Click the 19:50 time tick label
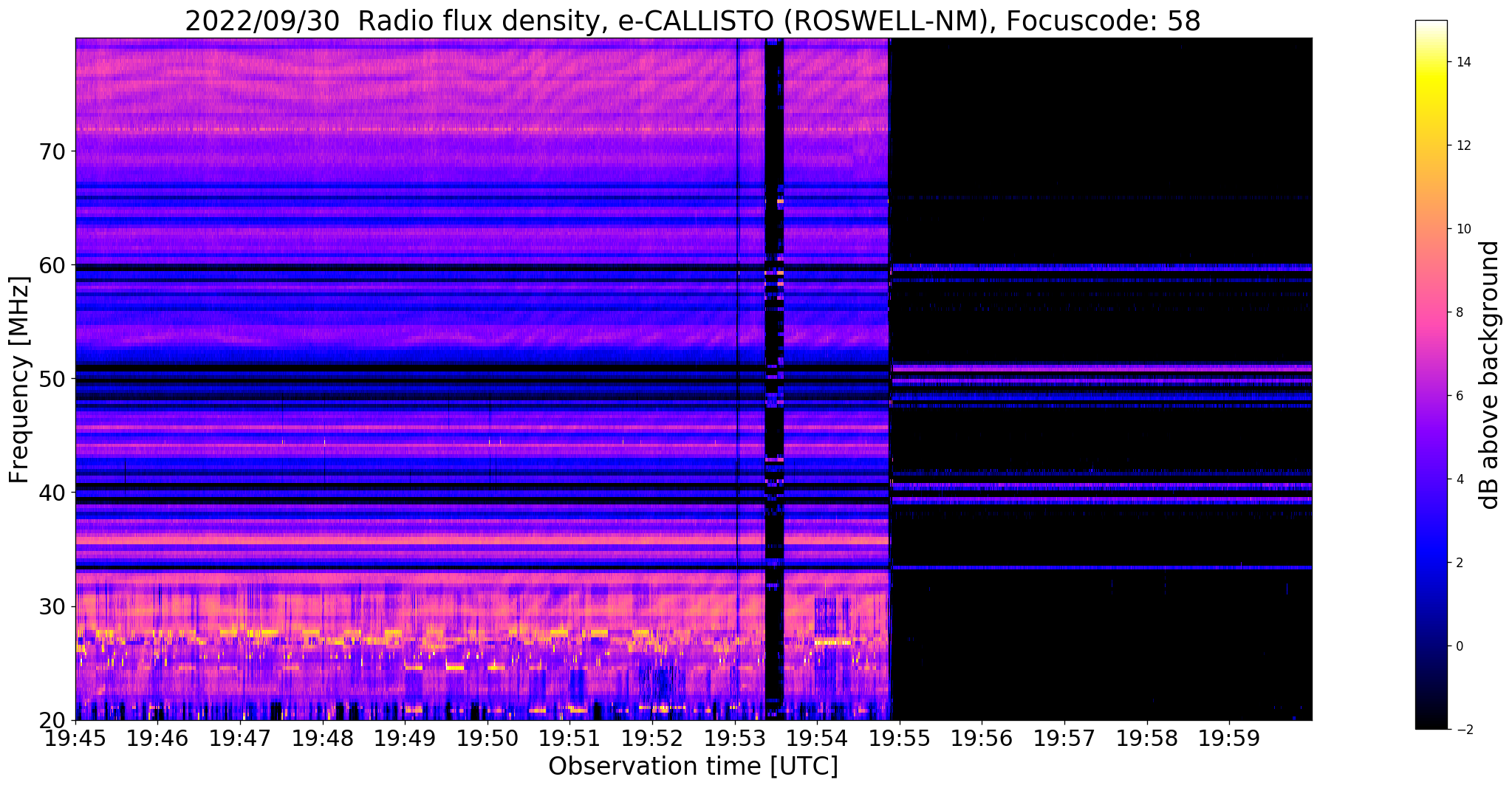Screen dimensions: 1512x788 [488, 738]
